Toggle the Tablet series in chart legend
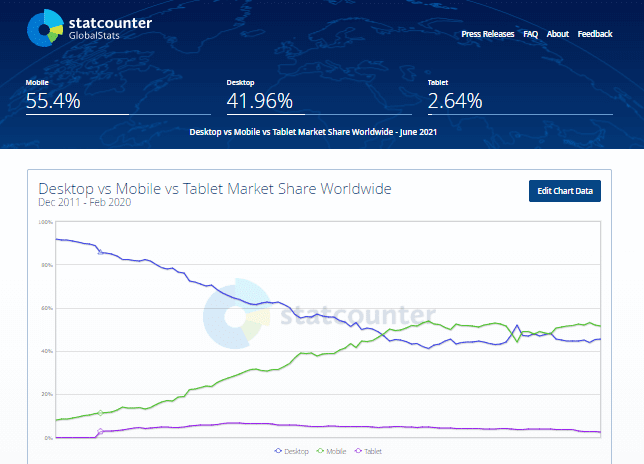Viewport: 644px width, 464px height. [368, 452]
